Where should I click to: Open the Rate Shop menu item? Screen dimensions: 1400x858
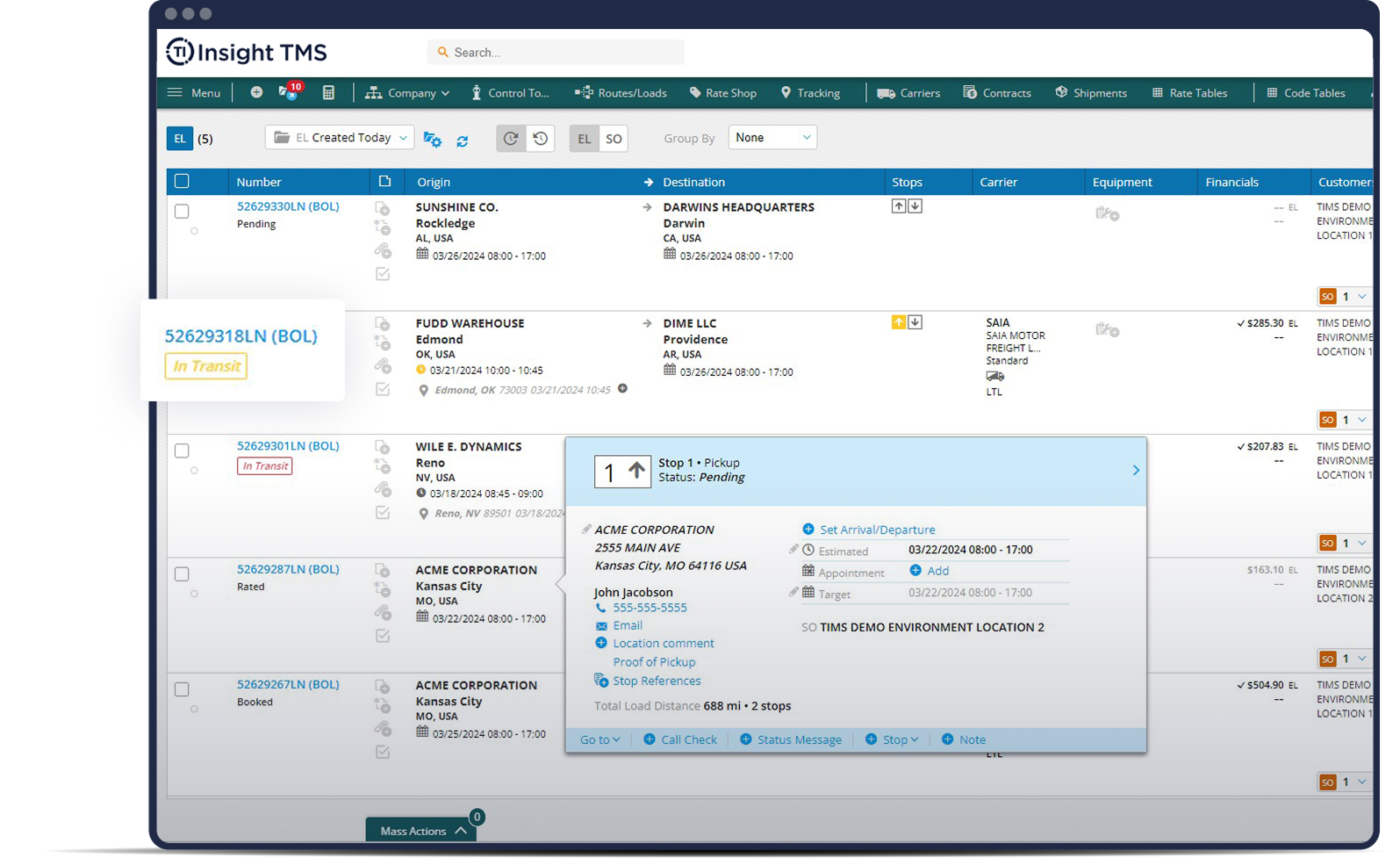pos(722,93)
